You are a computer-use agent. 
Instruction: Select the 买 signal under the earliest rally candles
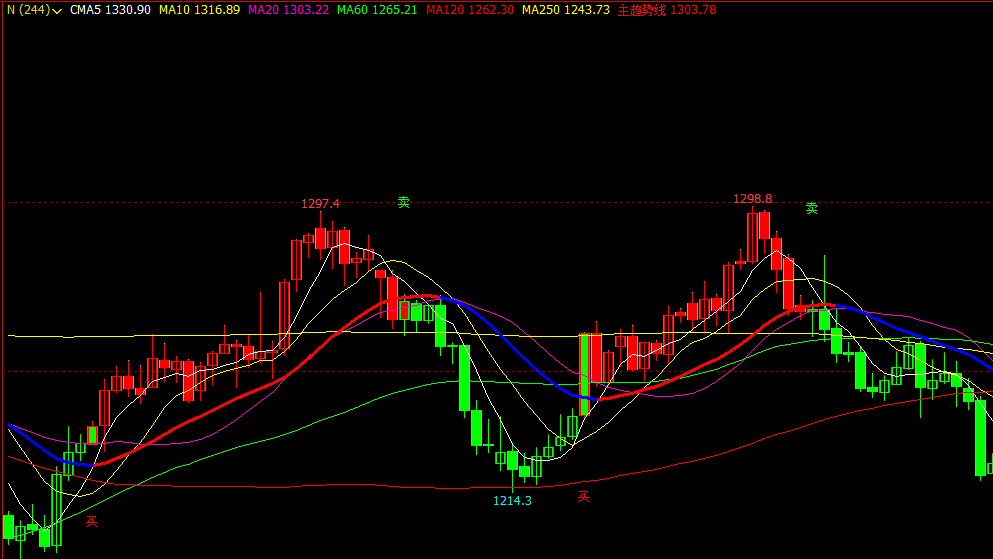pos(92,522)
